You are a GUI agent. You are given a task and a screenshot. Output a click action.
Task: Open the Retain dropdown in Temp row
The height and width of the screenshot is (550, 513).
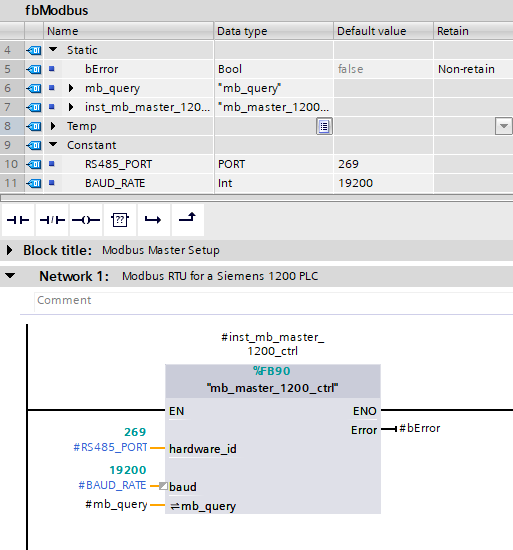click(504, 126)
